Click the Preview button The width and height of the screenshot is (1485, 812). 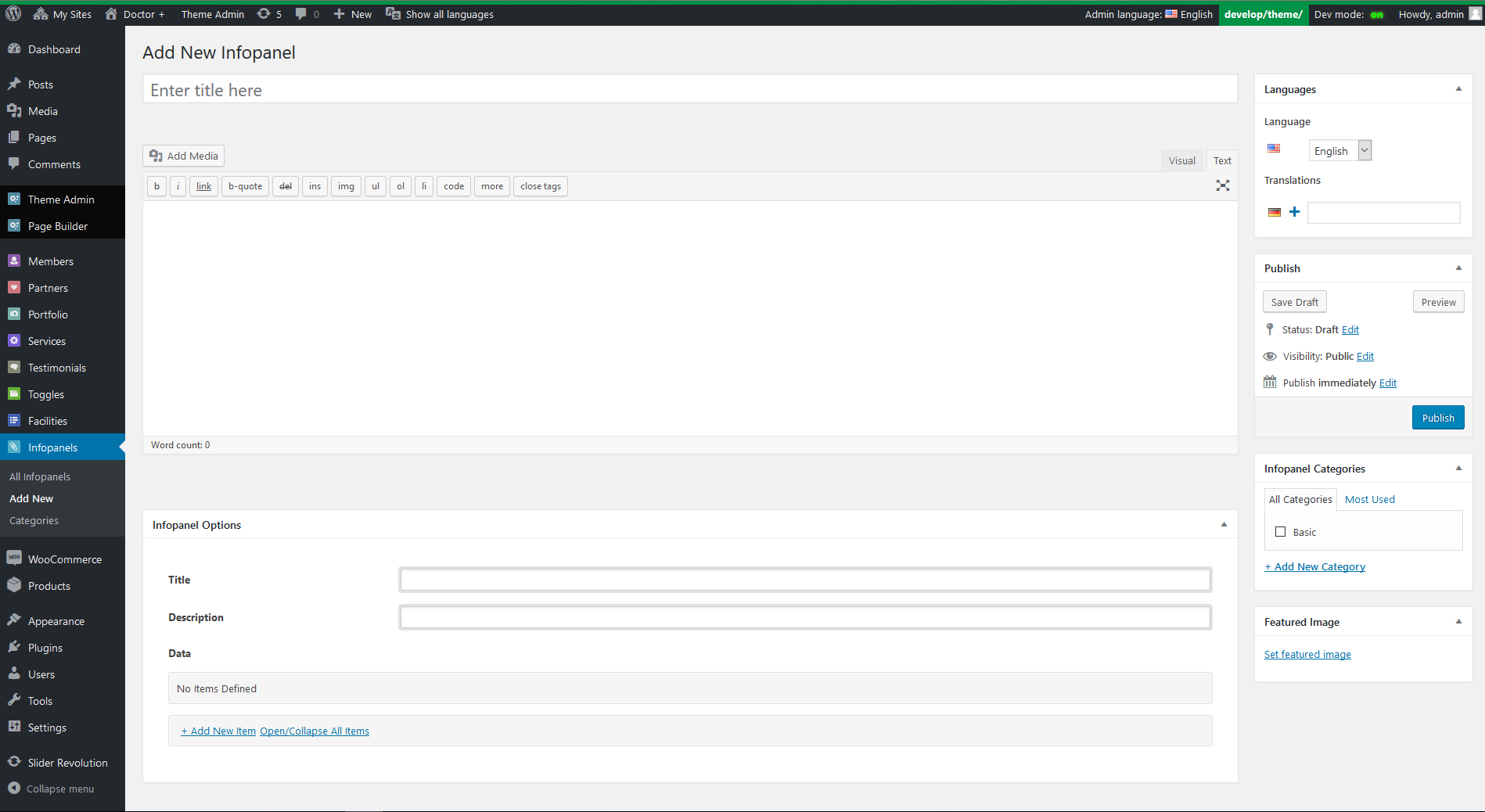pos(1438,302)
